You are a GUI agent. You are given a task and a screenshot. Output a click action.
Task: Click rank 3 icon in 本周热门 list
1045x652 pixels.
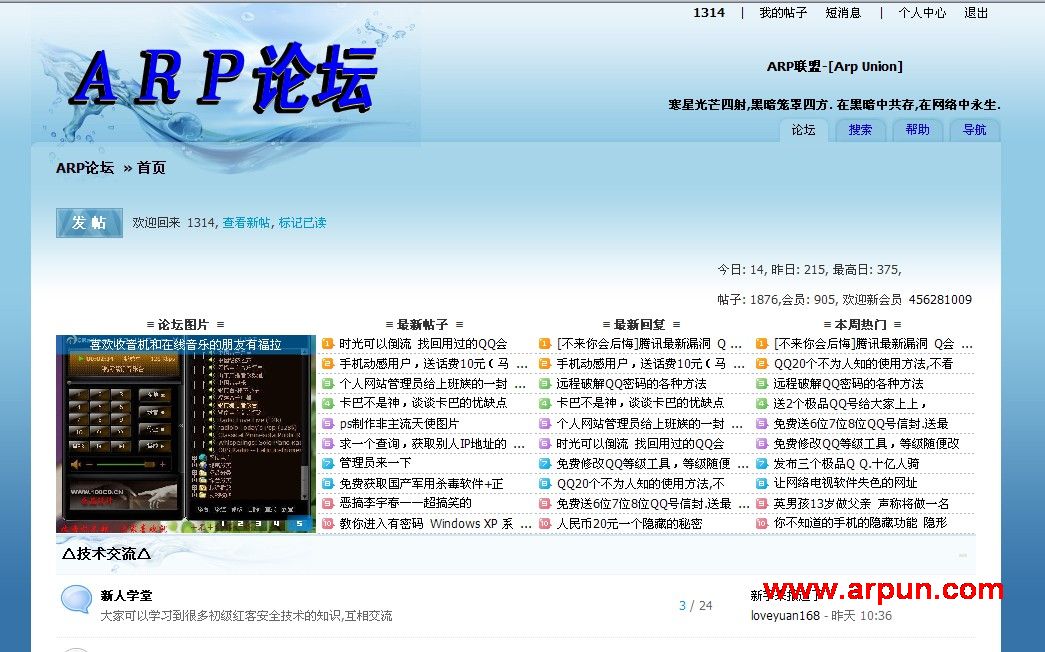point(762,384)
